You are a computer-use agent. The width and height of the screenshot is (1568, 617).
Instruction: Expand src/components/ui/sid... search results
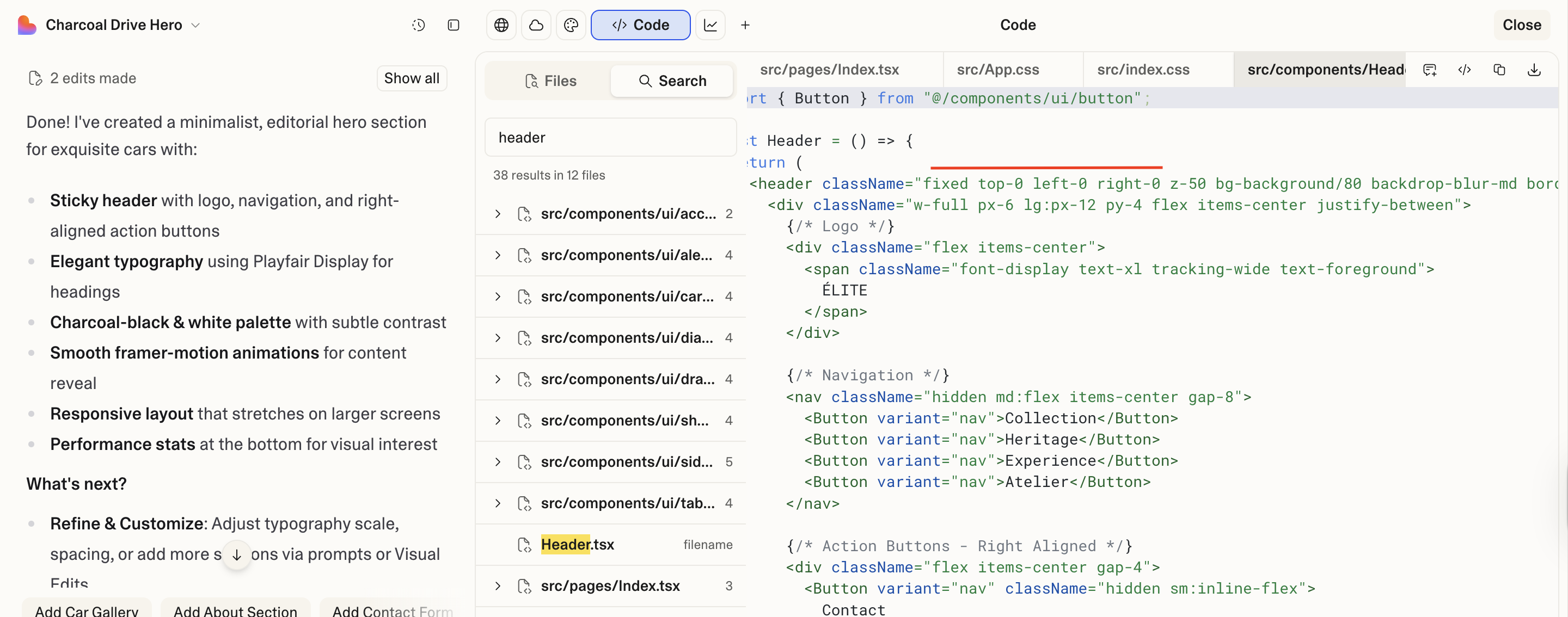[498, 462]
